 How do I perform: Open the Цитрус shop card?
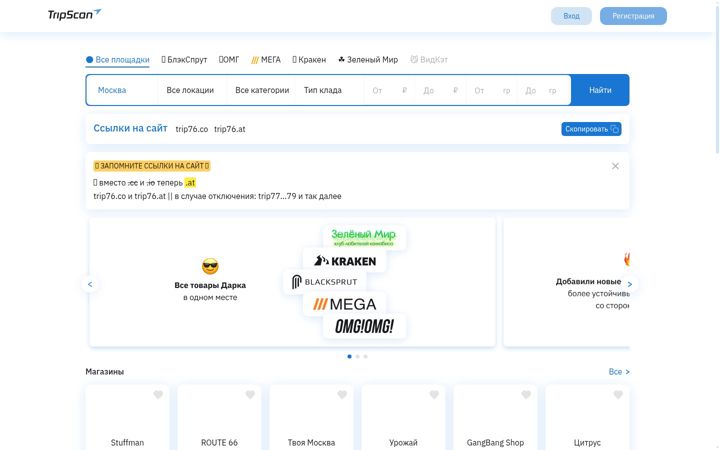(587, 418)
